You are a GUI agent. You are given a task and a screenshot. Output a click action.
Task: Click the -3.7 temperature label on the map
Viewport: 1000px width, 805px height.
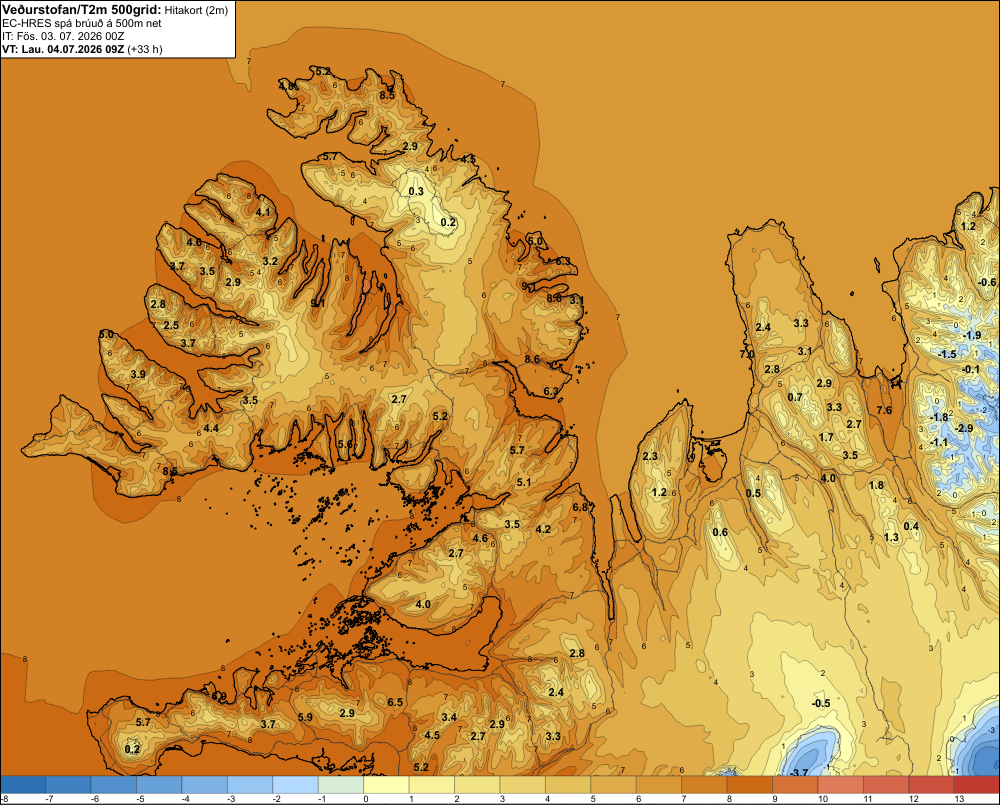coord(798,772)
